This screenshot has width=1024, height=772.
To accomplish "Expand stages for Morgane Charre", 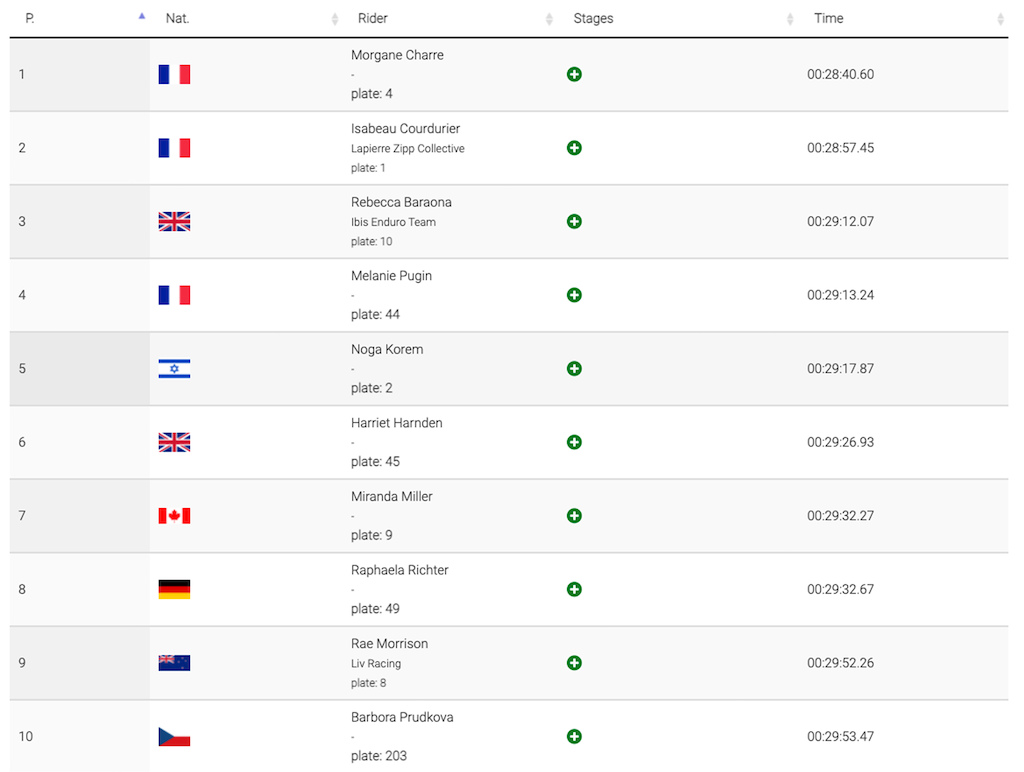I will pos(574,74).
